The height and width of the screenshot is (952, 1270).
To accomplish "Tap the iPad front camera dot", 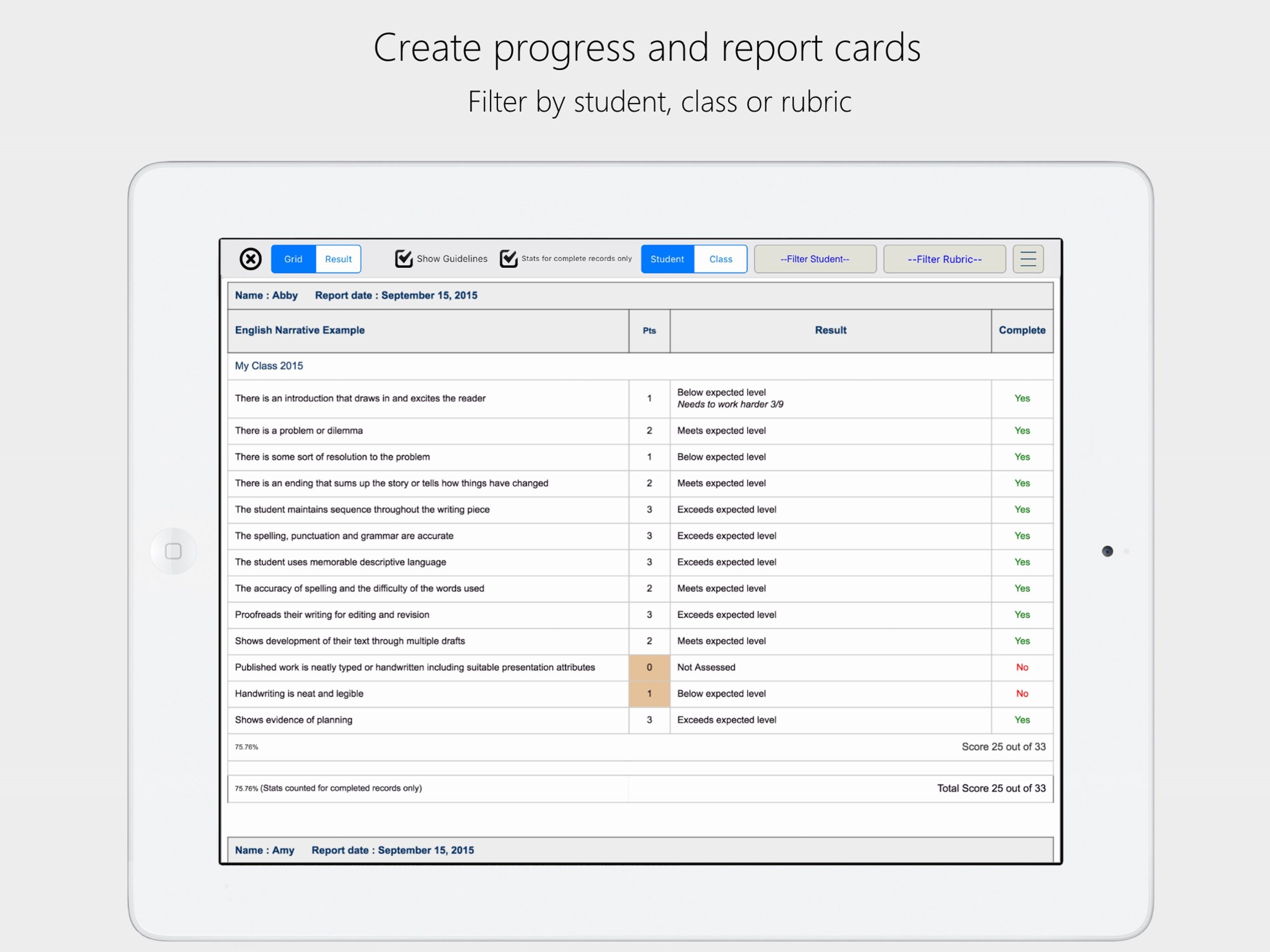I will click(x=1107, y=551).
